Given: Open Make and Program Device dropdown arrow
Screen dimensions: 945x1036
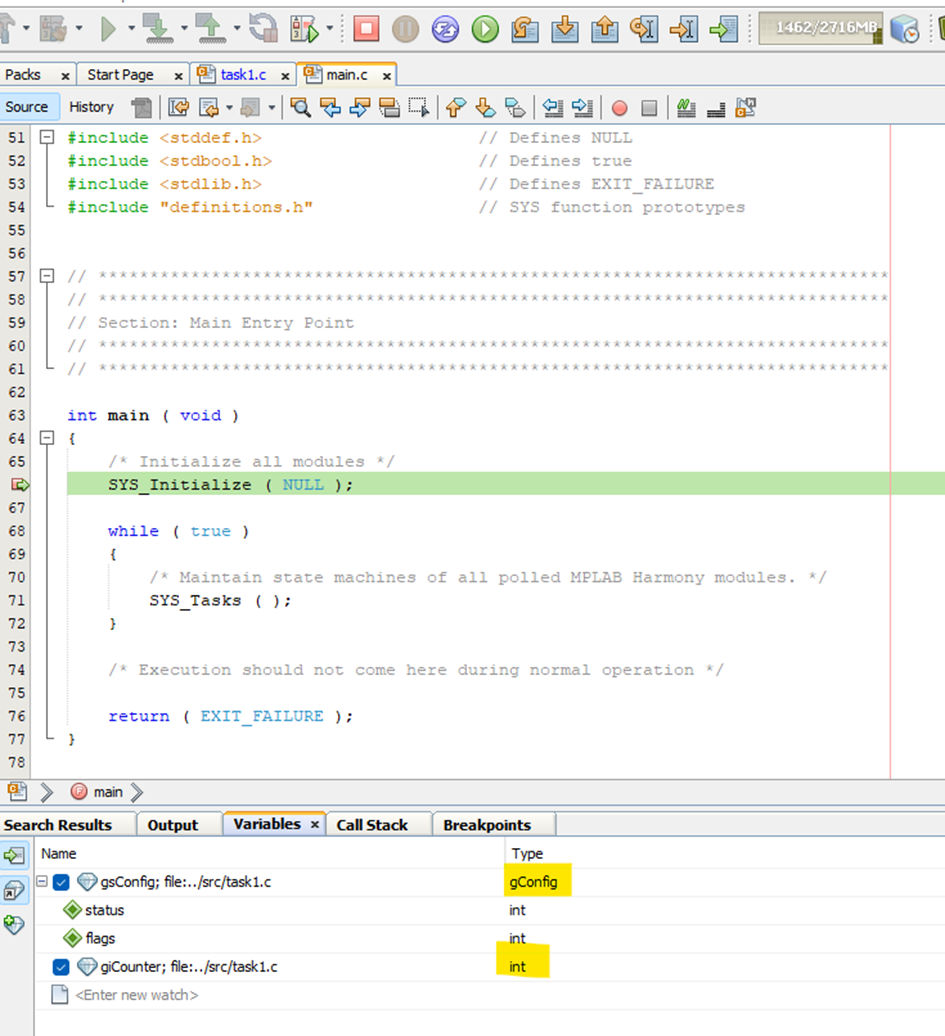Looking at the screenshot, I should [x=184, y=28].
